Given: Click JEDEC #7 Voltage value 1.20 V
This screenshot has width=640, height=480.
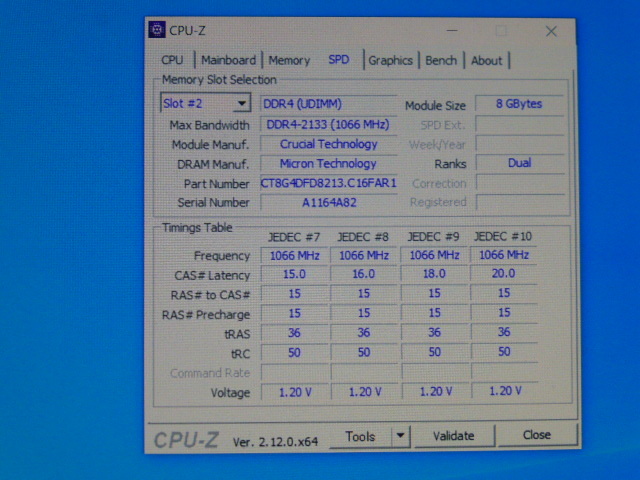Looking at the screenshot, I should (x=295, y=392).
